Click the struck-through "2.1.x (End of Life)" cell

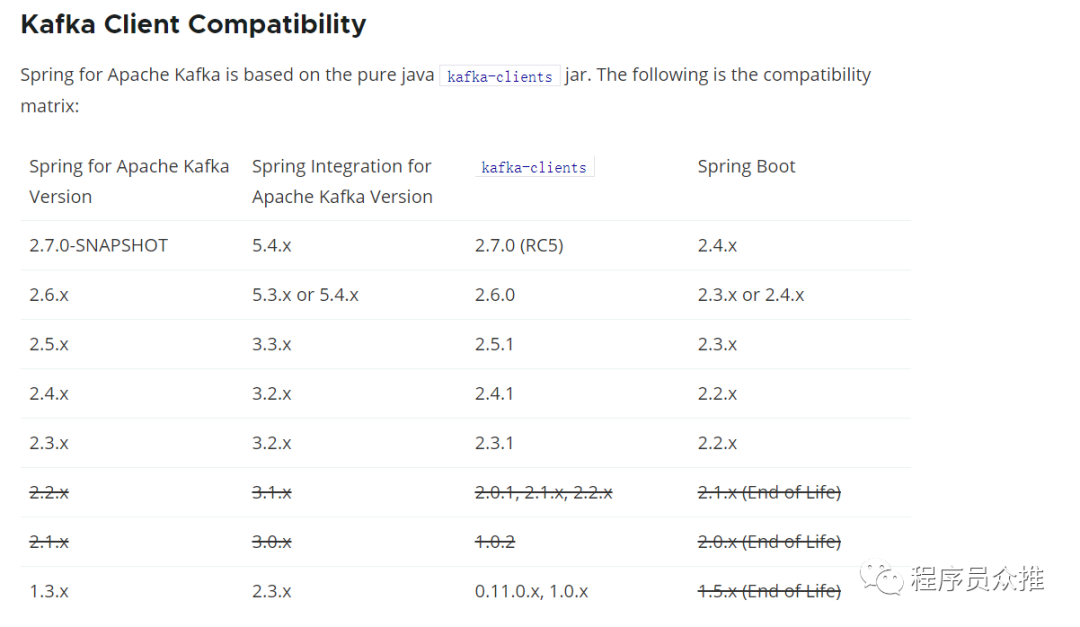click(769, 492)
